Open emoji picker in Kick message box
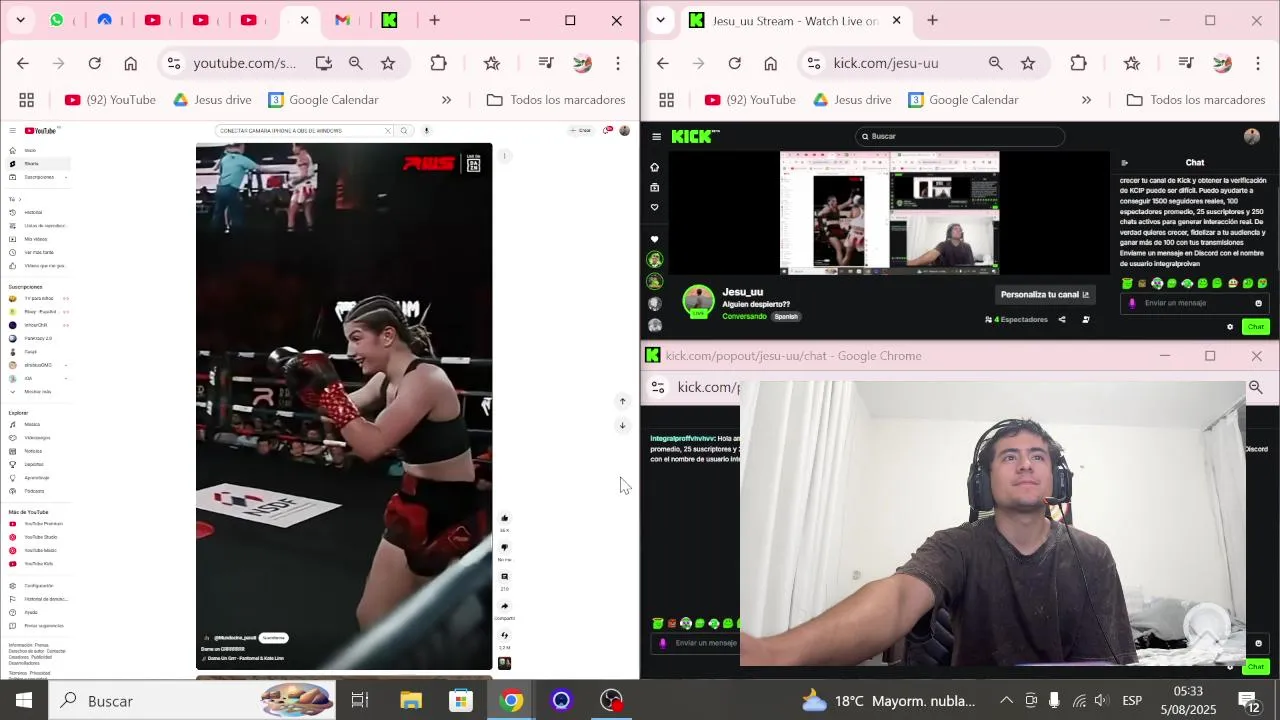The width and height of the screenshot is (1280, 720). point(1258,303)
